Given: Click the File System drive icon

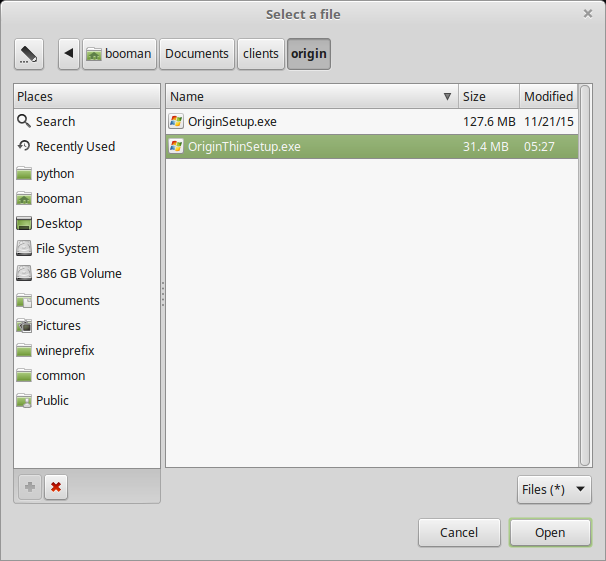Looking at the screenshot, I should point(24,248).
